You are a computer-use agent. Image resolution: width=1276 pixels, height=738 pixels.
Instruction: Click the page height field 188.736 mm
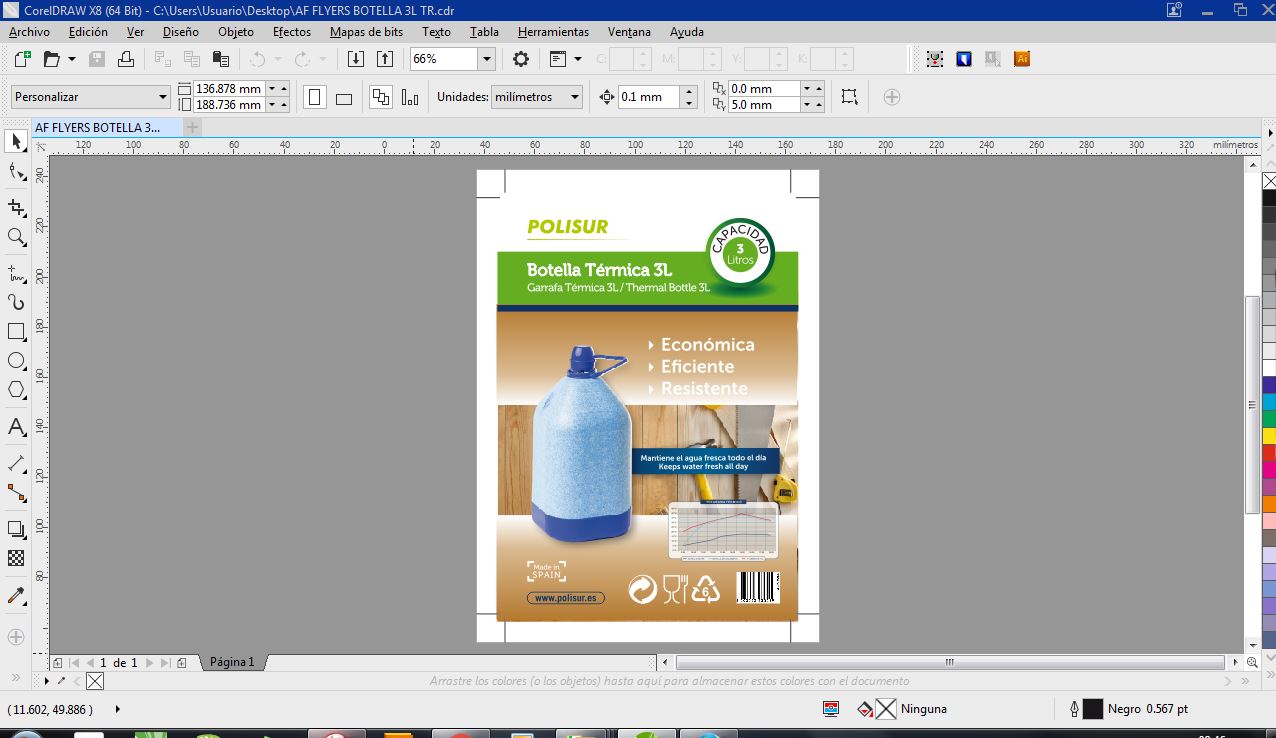click(x=229, y=105)
